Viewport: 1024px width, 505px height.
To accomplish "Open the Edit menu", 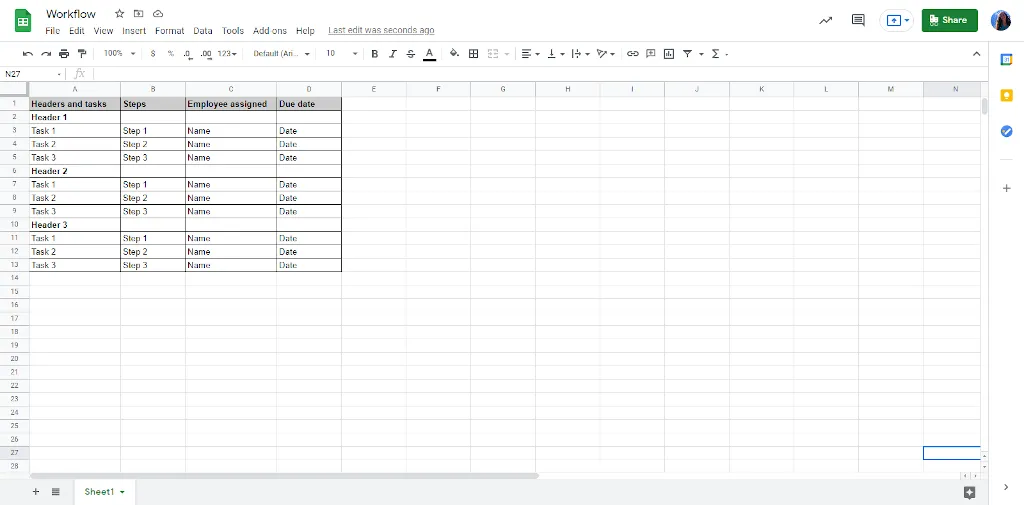I will (76, 31).
